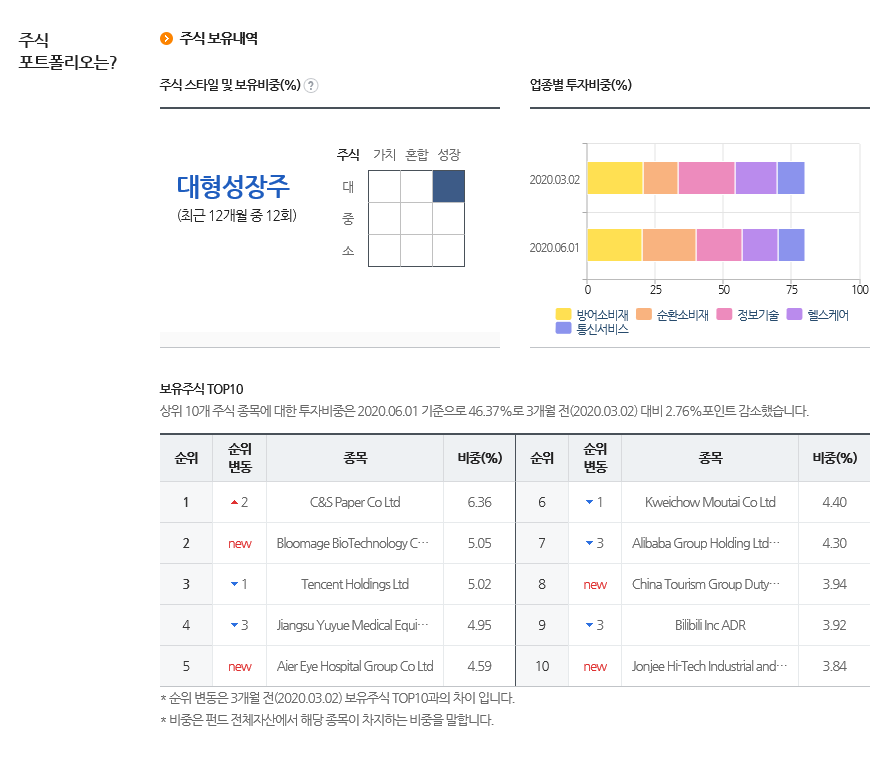Screen dimensions: 877x762
Task: Click the new label for Aier Eye Hospital
Action: [x=240, y=666]
